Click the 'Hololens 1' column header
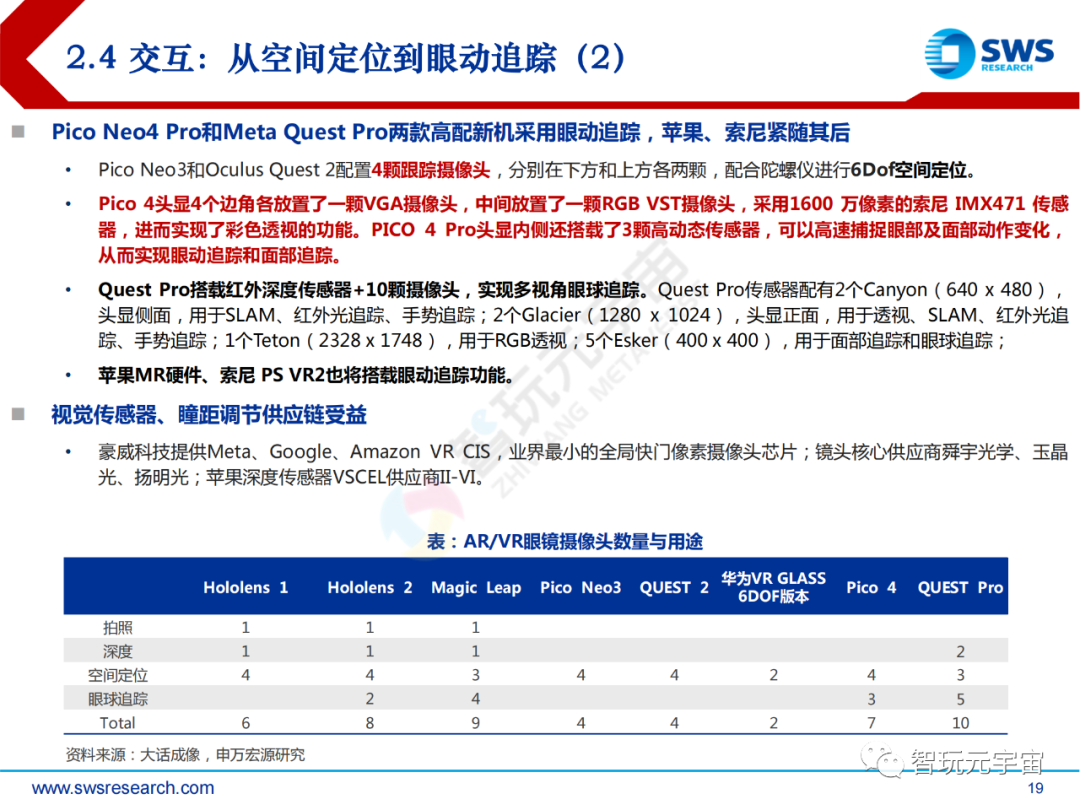 (x=245, y=588)
